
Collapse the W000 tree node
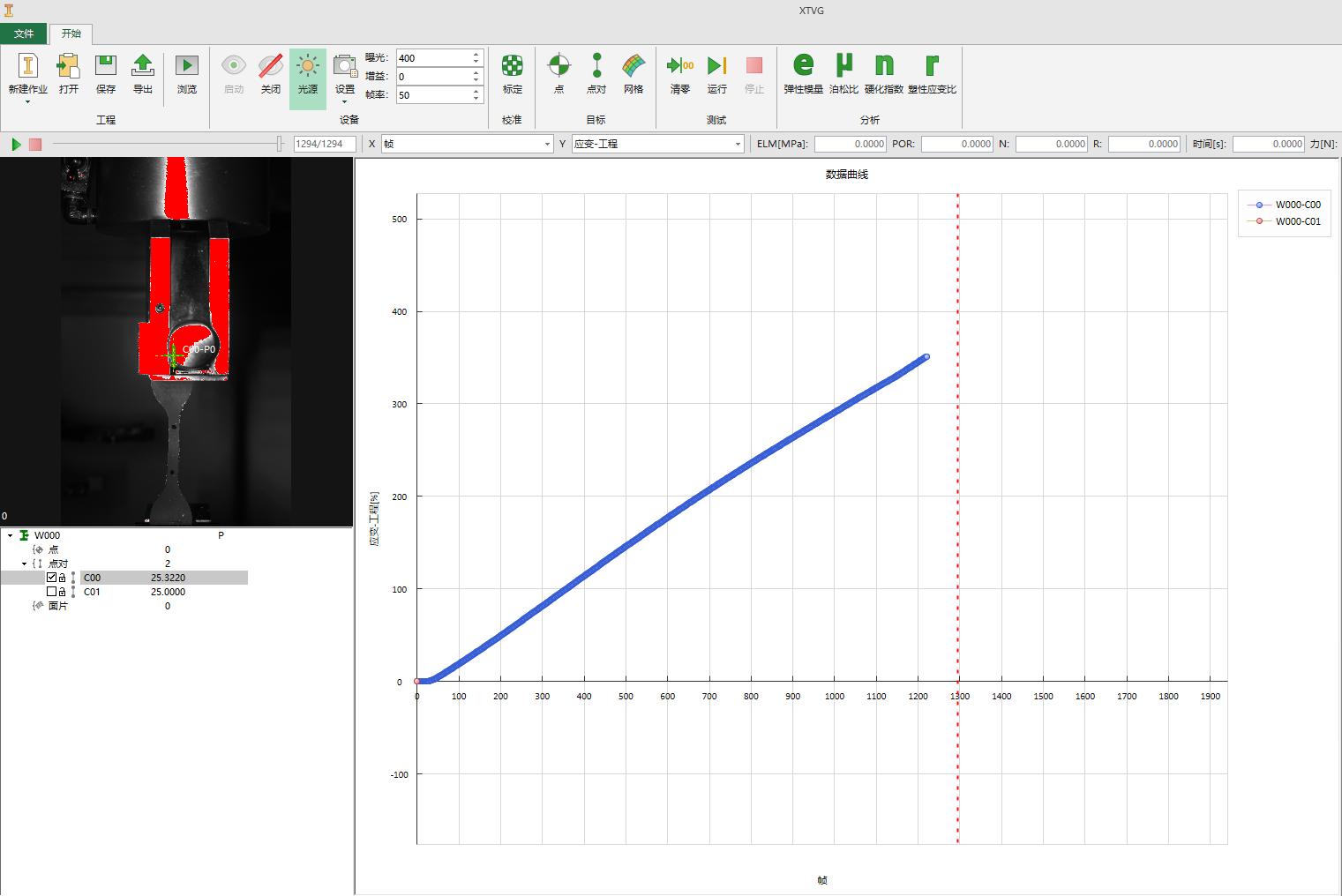(11, 535)
